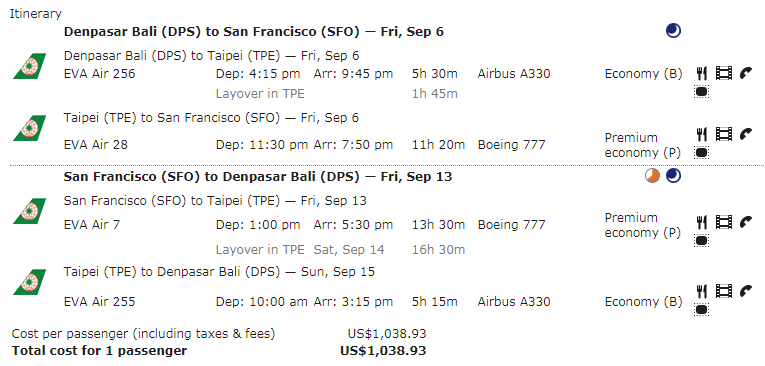Click the Premium economy (P) label for EVA Air 28
This screenshot has width=765, height=366.
point(643,145)
